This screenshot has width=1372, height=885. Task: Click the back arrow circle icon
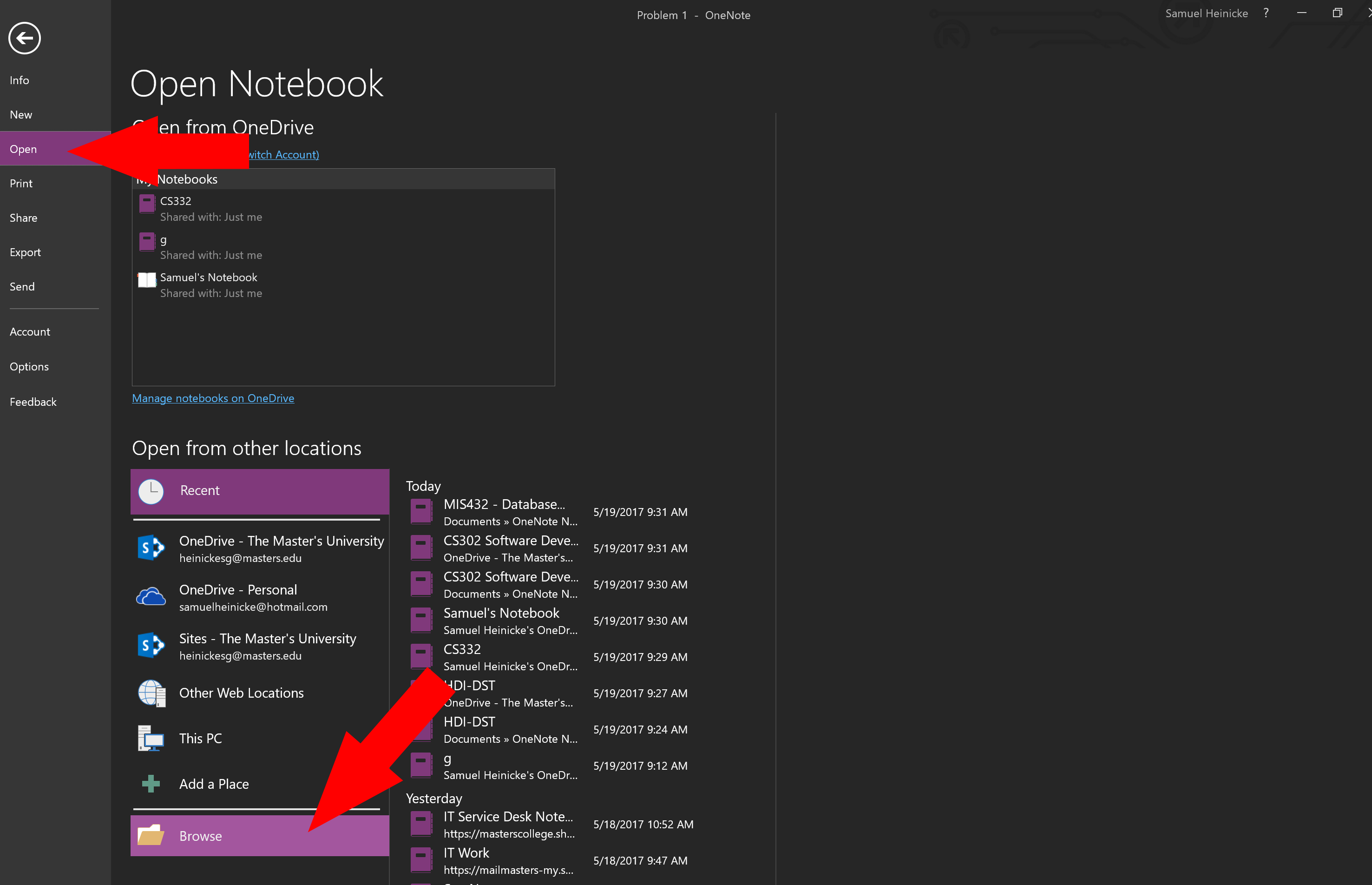pyautogui.click(x=24, y=39)
